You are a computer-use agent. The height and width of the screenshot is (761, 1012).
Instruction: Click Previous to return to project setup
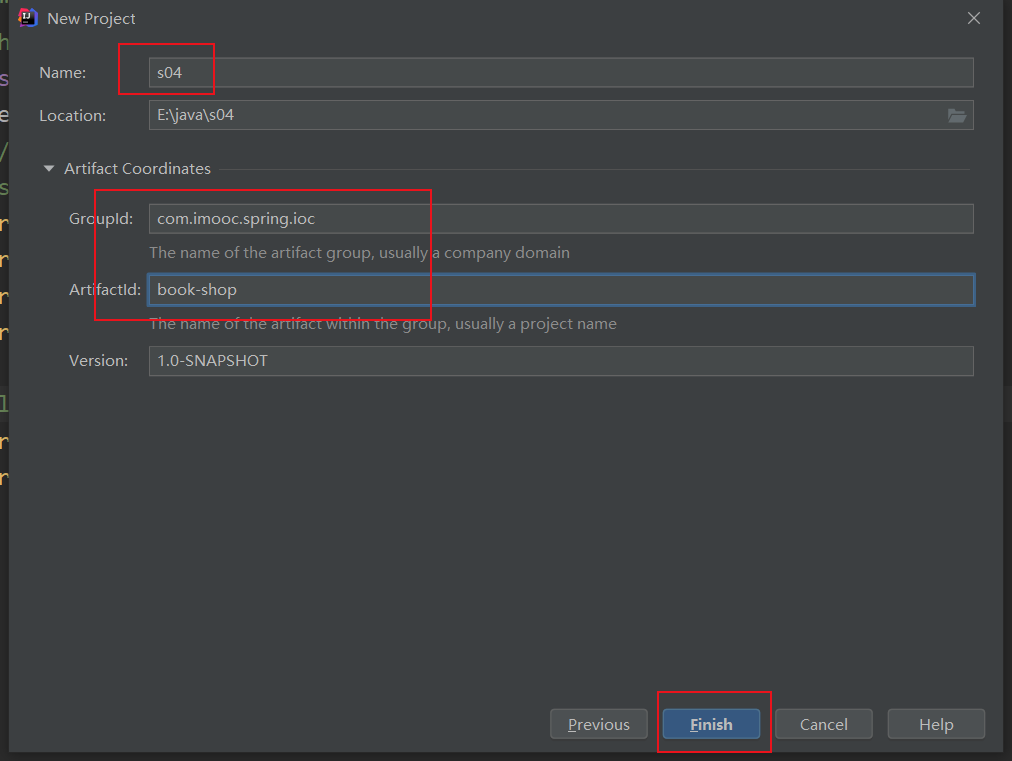click(598, 724)
